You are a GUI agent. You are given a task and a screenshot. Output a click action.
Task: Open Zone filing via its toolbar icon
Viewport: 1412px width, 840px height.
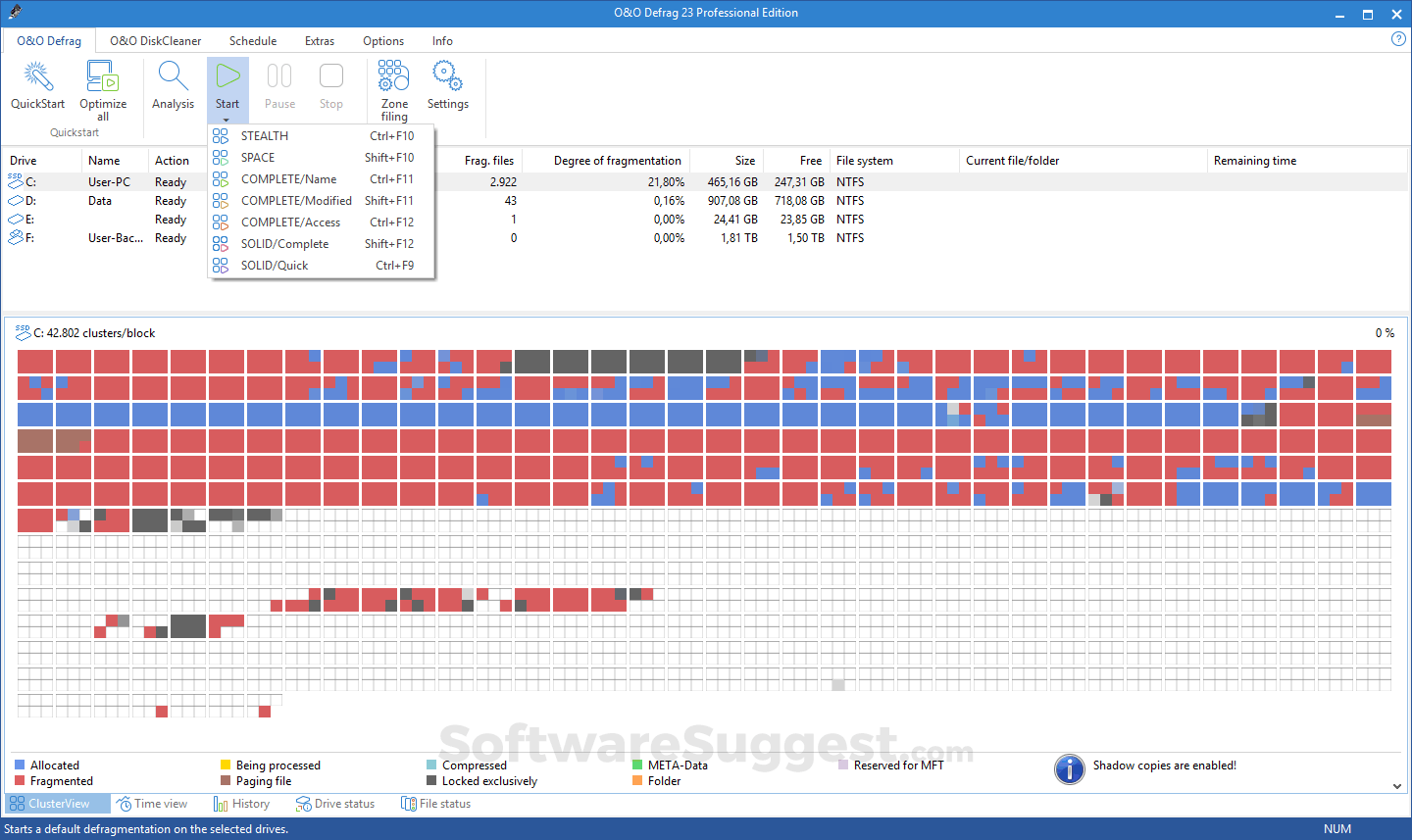coord(393,75)
